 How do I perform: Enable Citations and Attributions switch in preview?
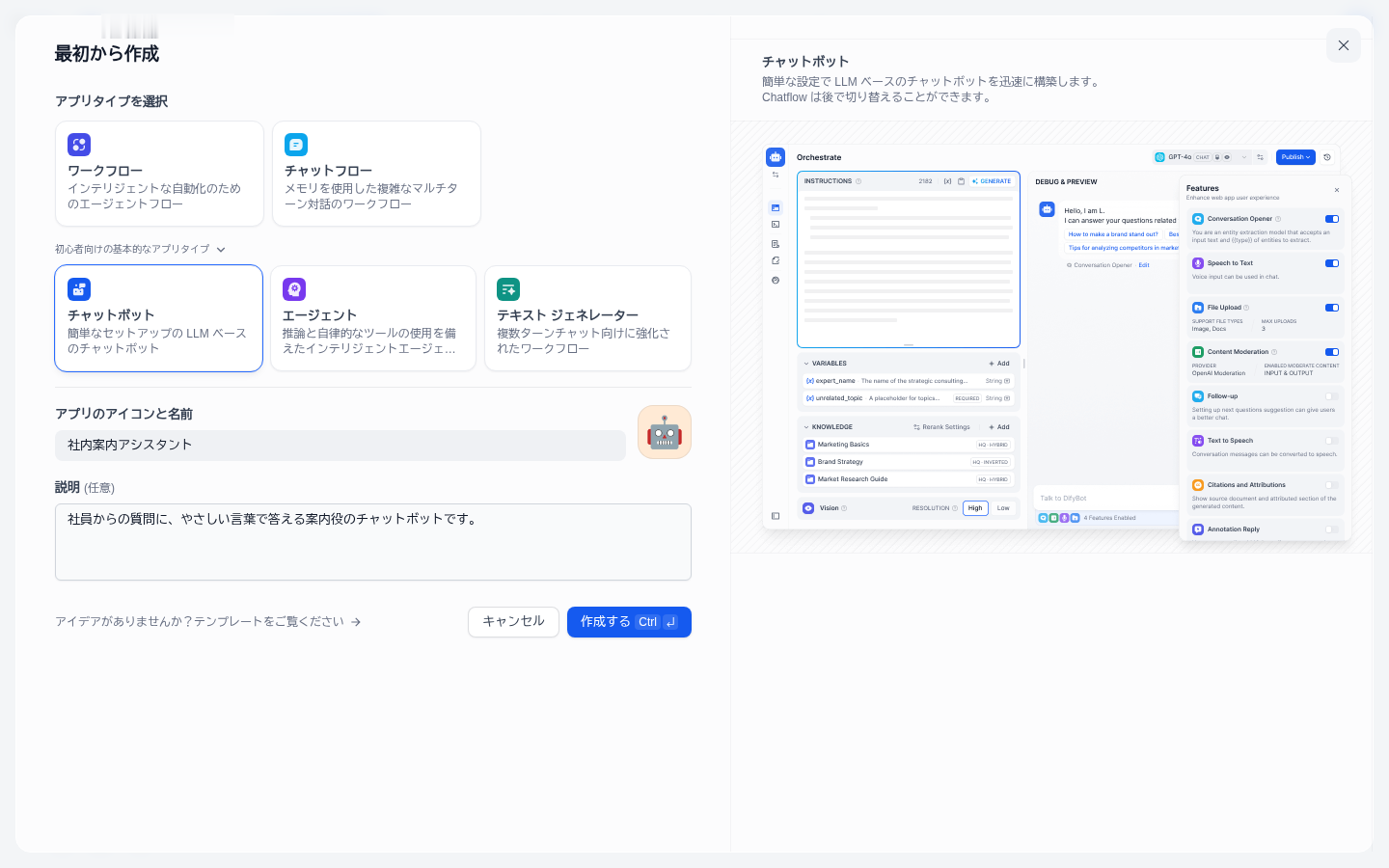coord(1332,485)
